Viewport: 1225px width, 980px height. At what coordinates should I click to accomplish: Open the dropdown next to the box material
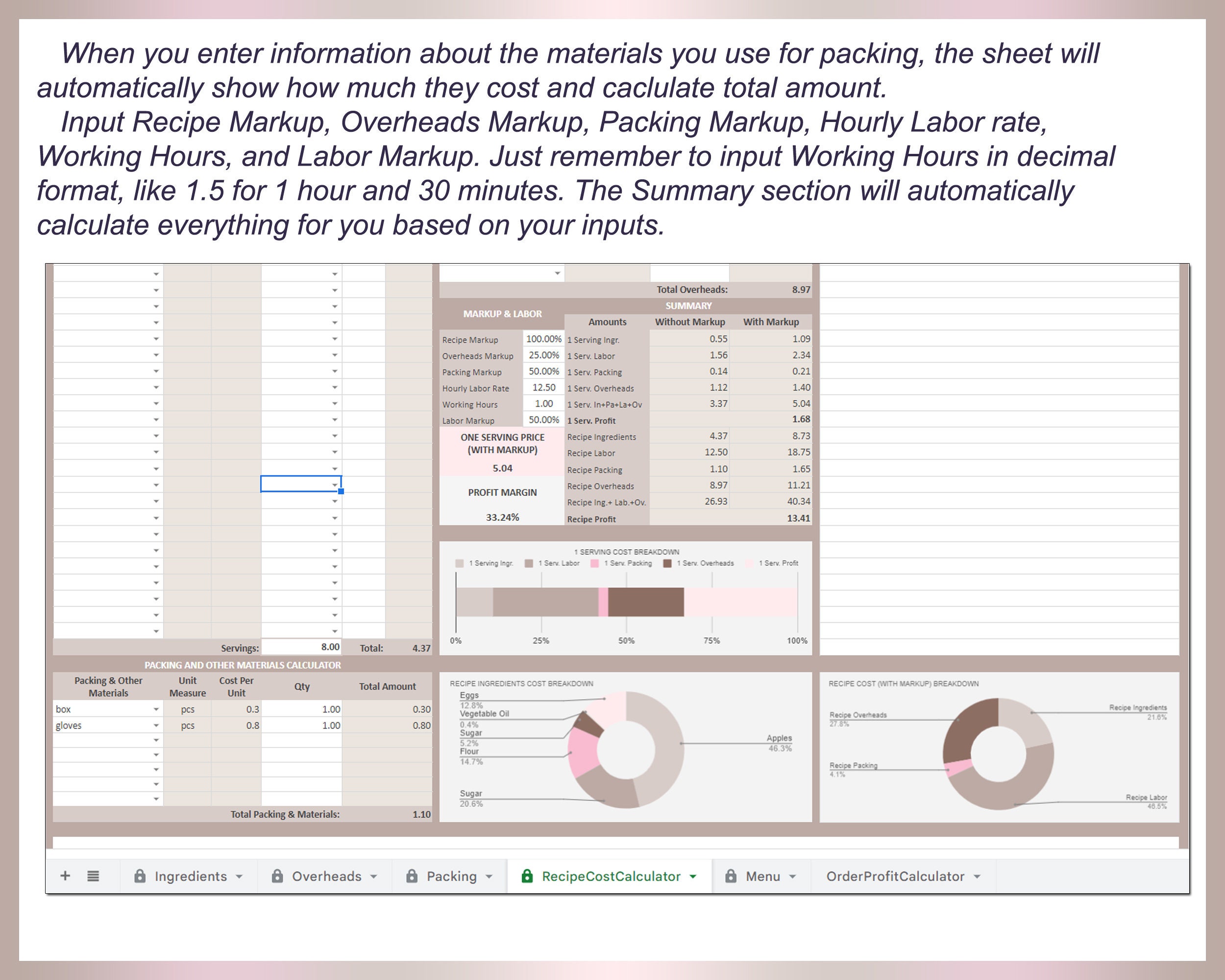157,709
